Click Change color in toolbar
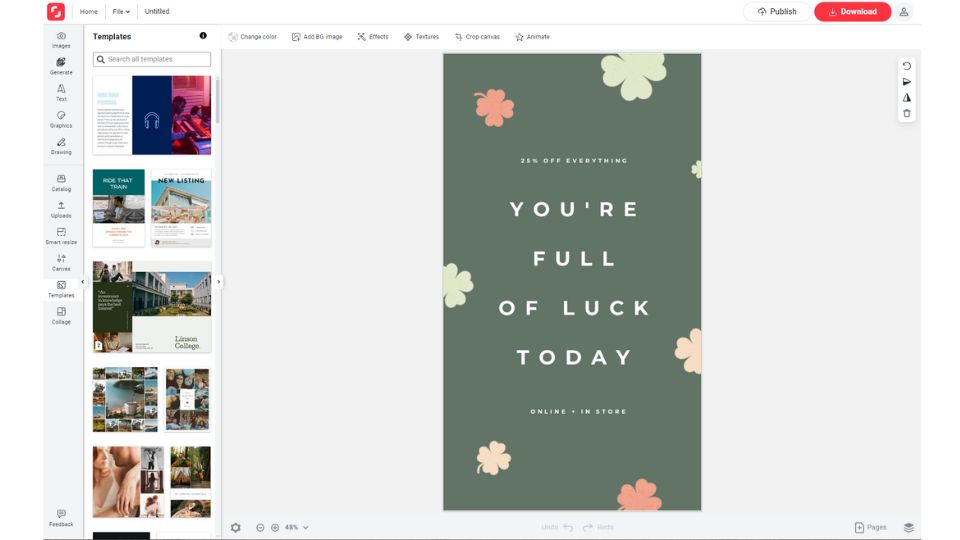Image resolution: width=960 pixels, height=540 pixels. (252, 37)
